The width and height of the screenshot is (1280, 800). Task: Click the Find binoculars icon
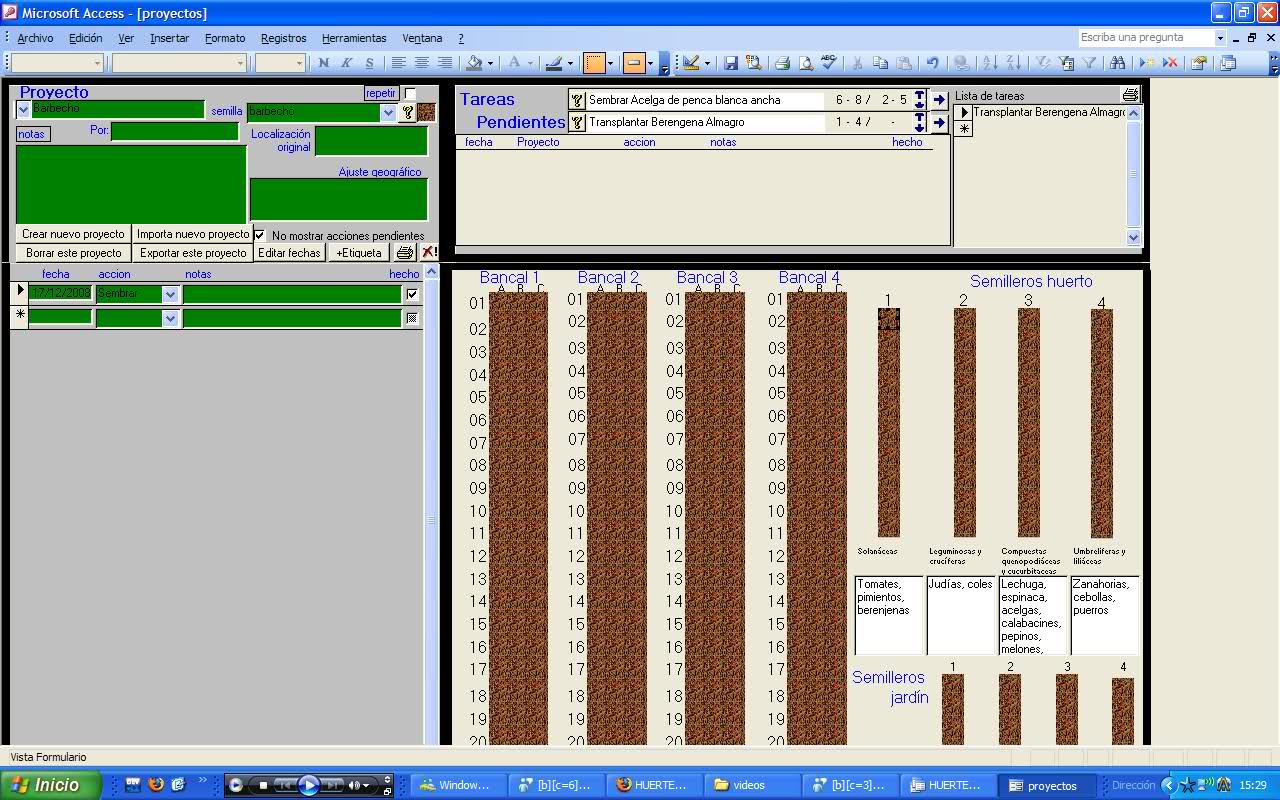(x=1117, y=63)
